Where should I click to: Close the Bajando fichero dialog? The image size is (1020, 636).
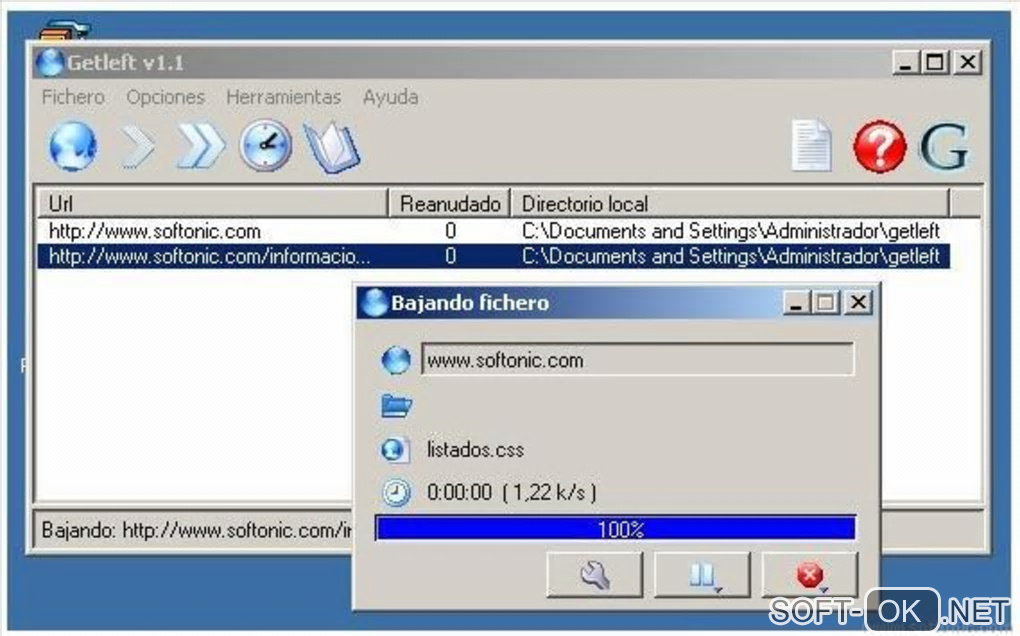tap(858, 302)
